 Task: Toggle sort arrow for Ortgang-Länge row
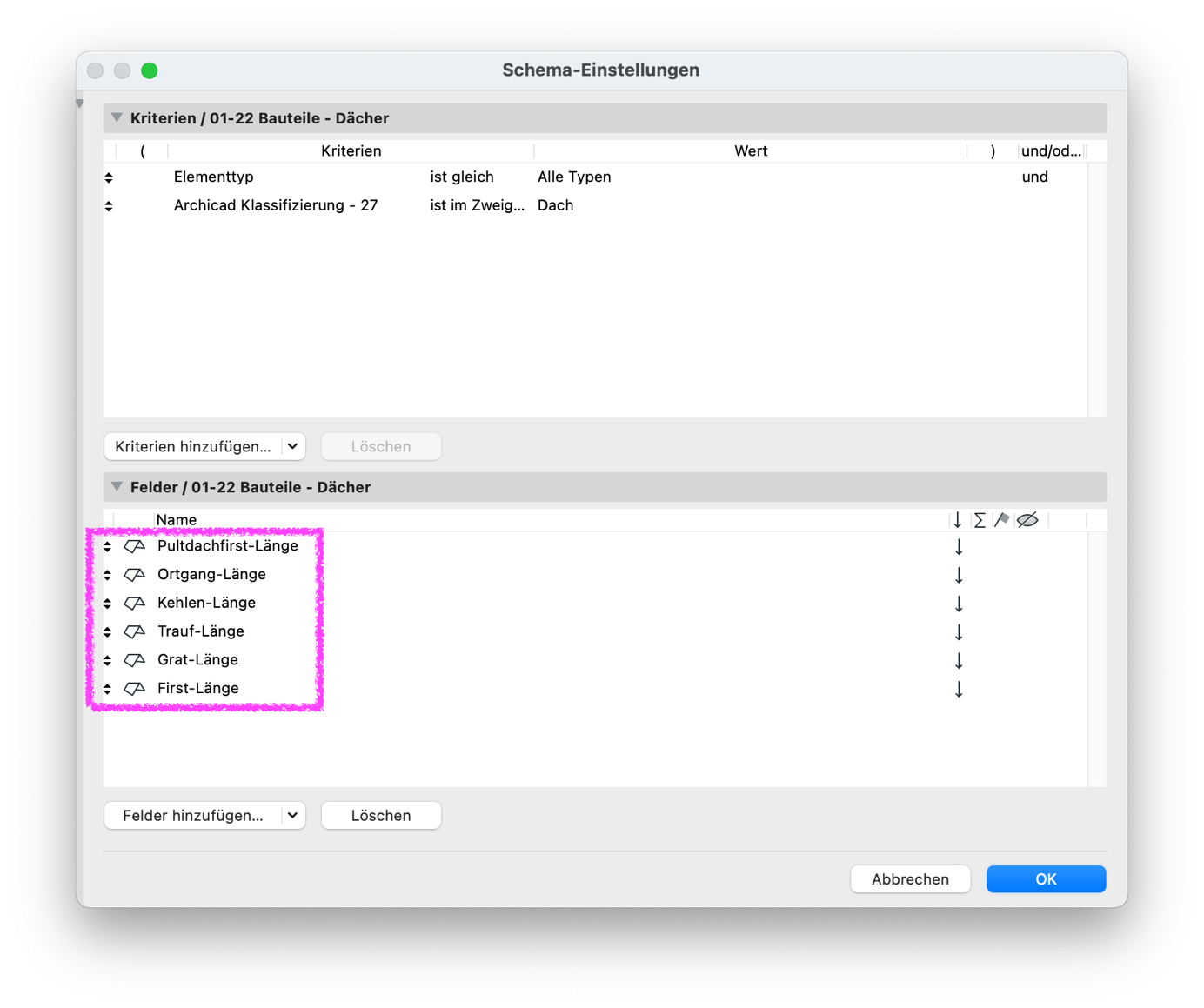(x=959, y=576)
